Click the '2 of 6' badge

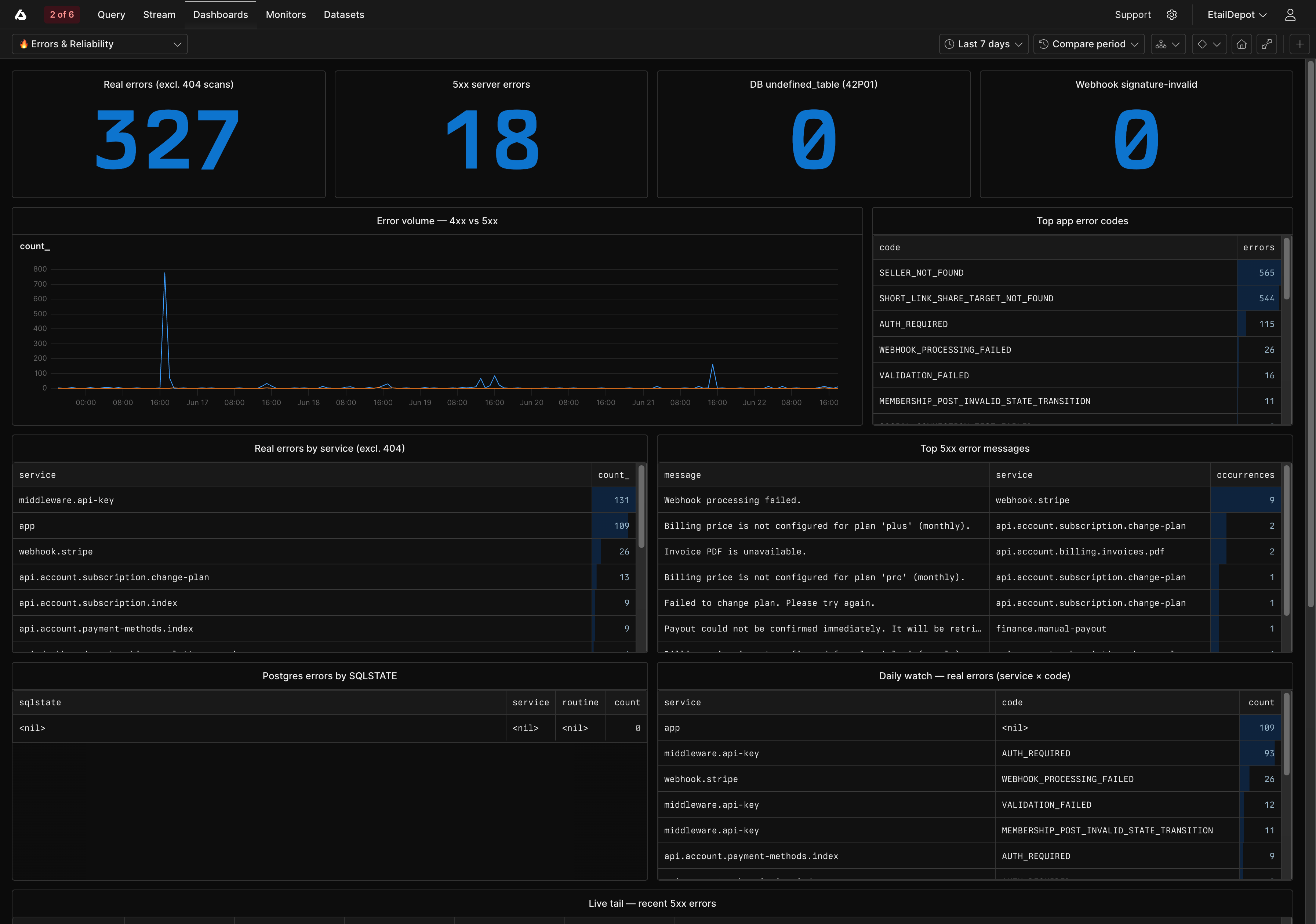pyautogui.click(x=62, y=15)
